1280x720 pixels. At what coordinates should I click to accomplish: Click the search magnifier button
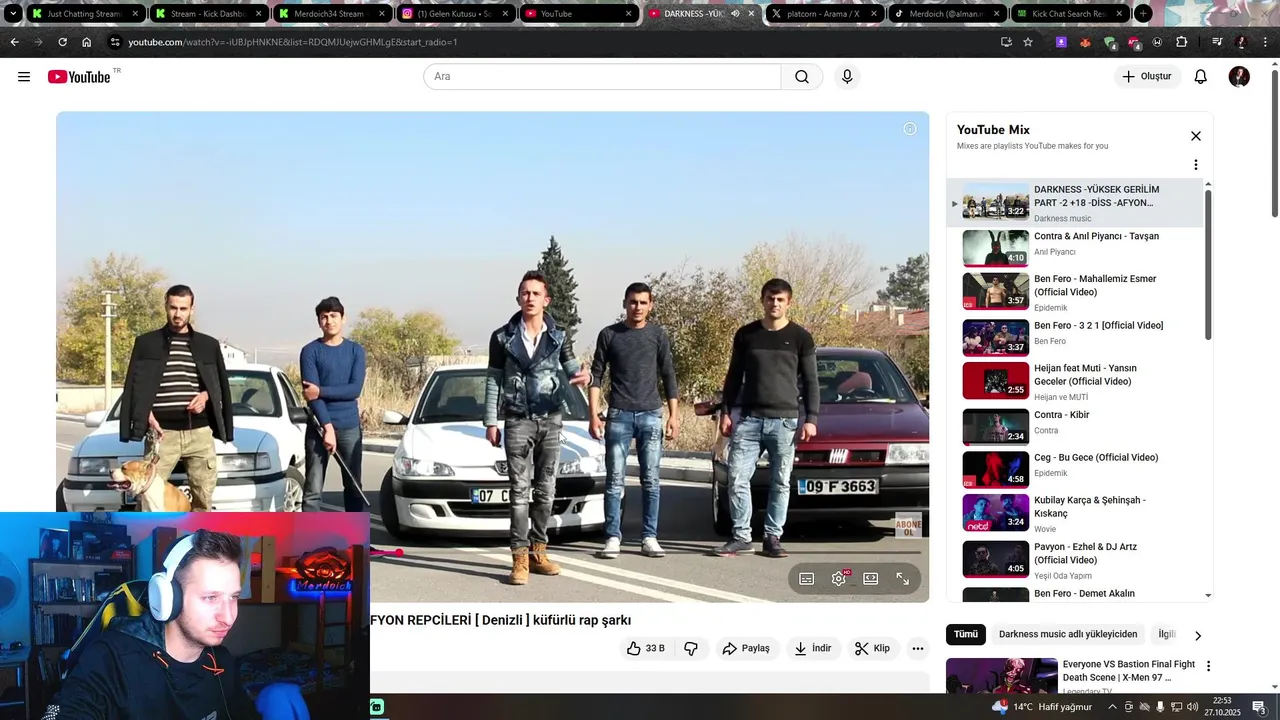[x=802, y=77]
